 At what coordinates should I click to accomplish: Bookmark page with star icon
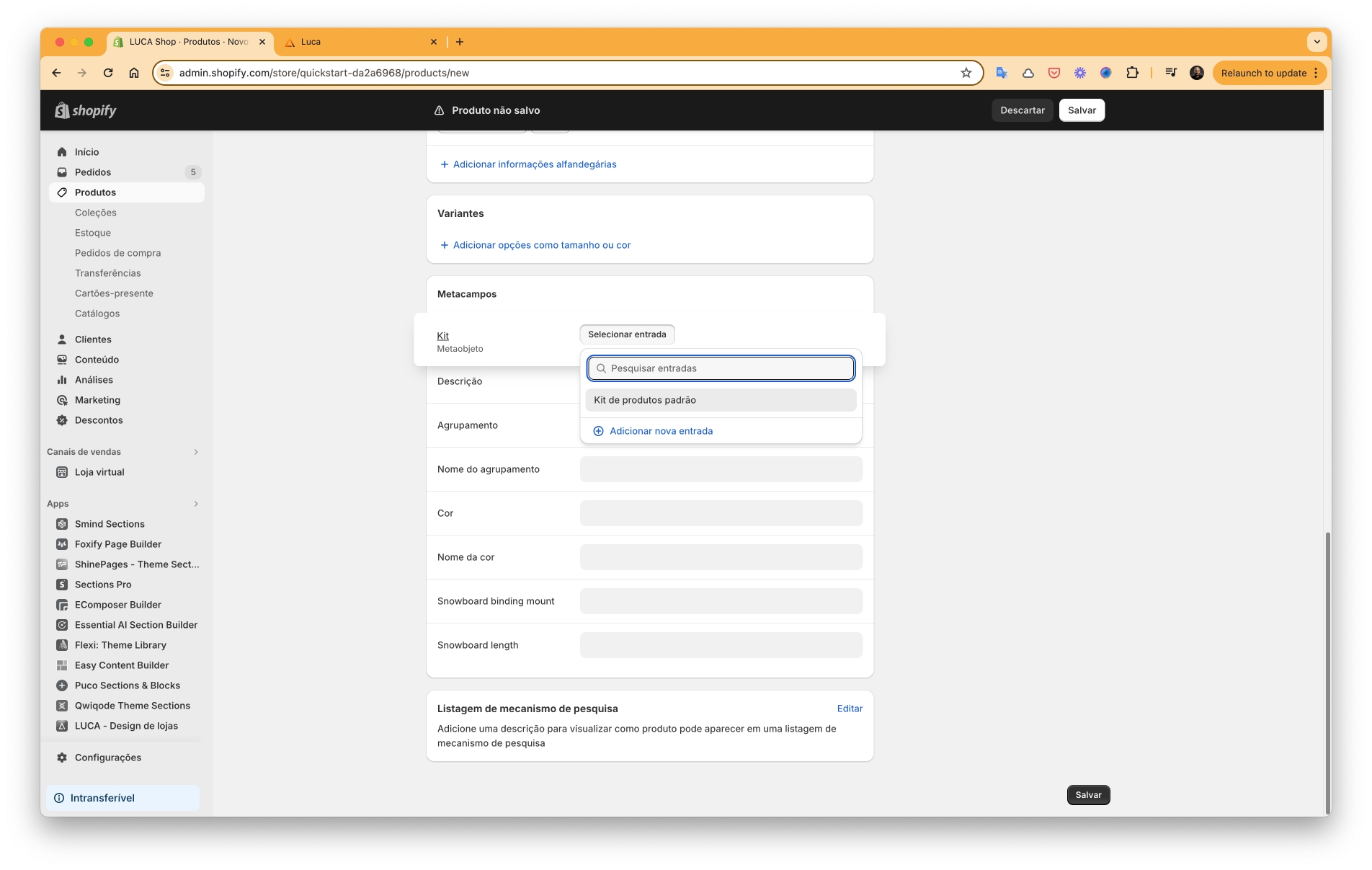pyautogui.click(x=966, y=73)
